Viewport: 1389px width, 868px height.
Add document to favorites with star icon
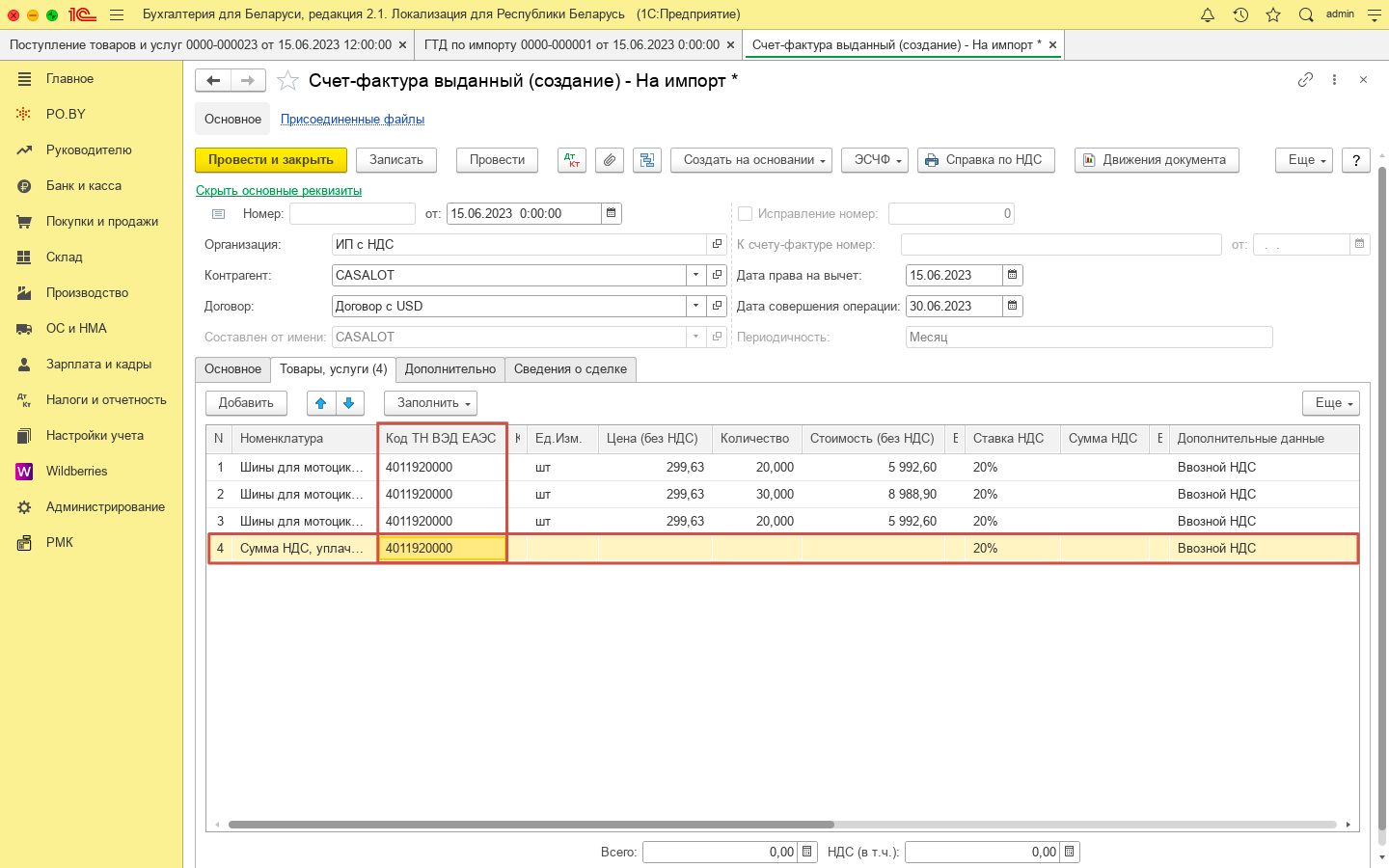point(287,81)
